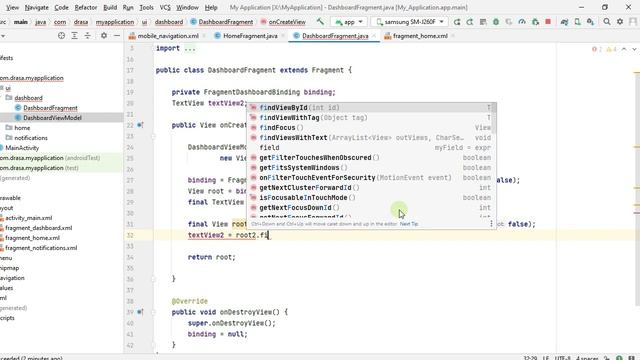
Task: Open the AVD Manager icon
Action: click(578, 22)
